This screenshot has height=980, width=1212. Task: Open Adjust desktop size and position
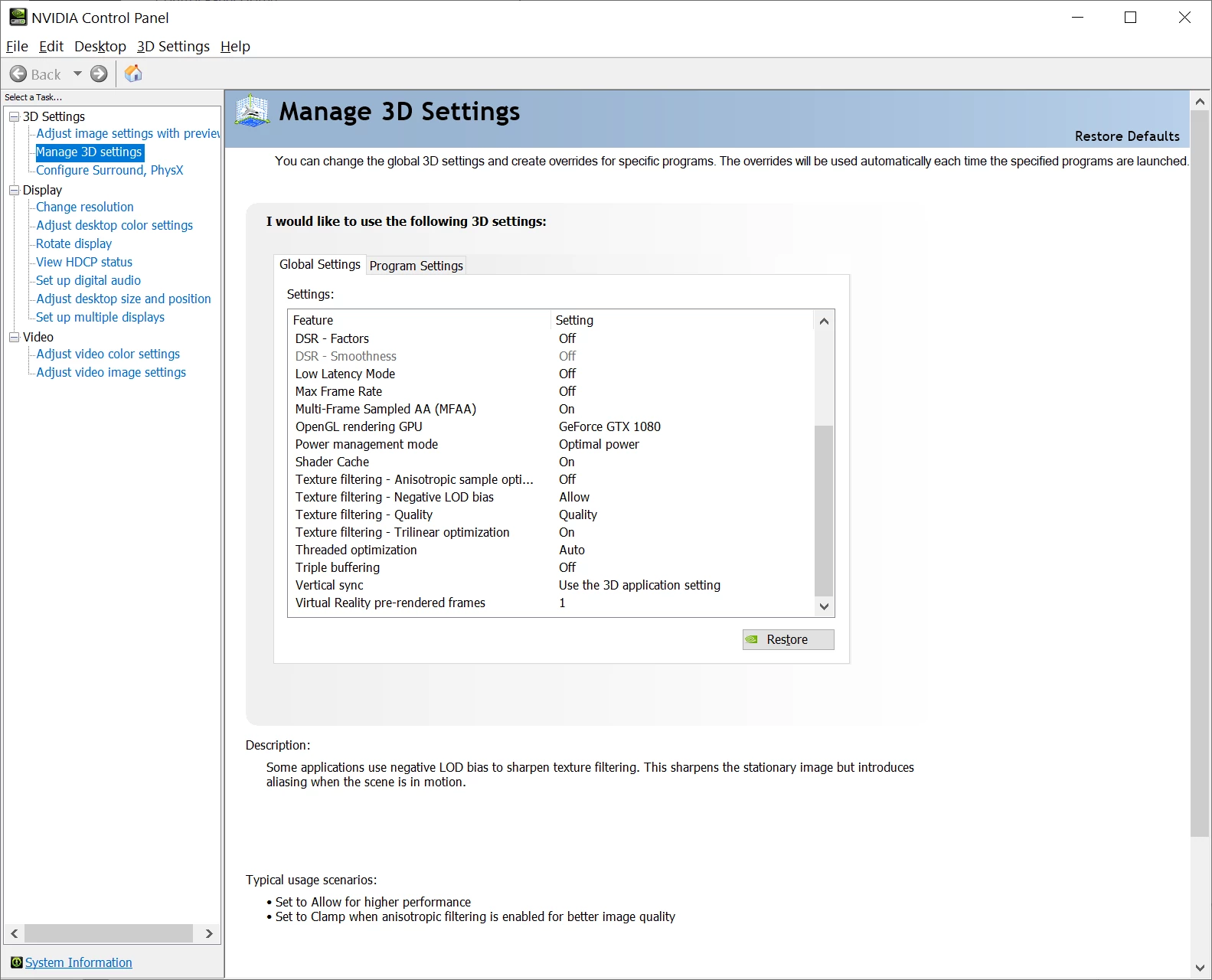124,299
